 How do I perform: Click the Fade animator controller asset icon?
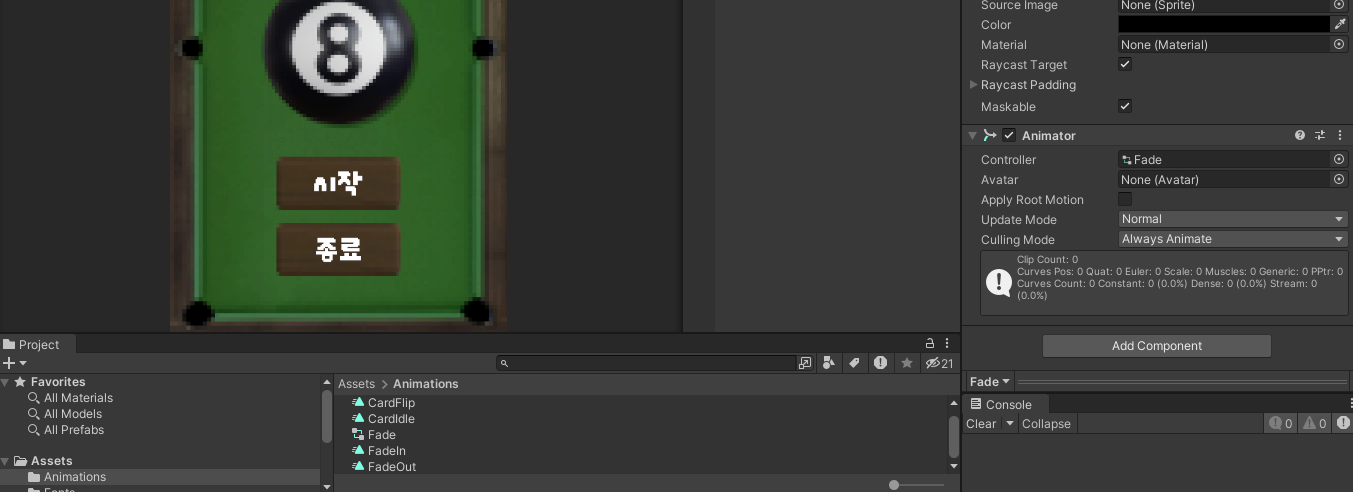358,435
